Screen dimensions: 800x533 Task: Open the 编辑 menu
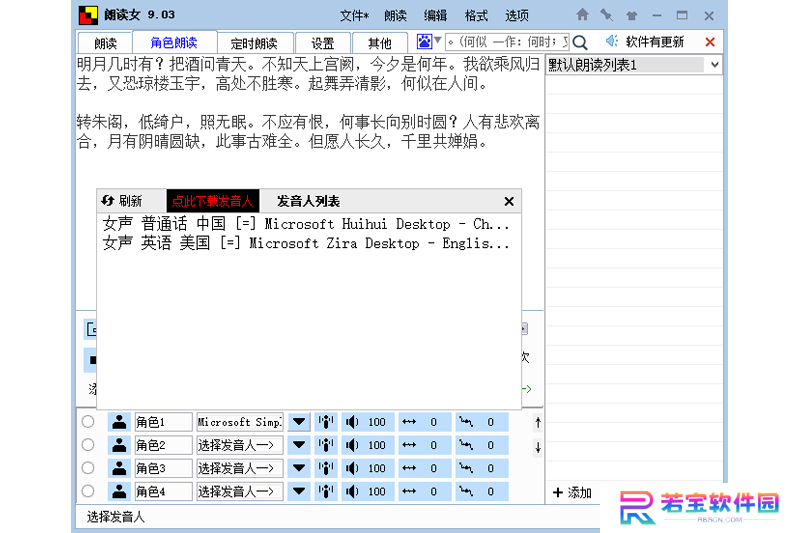point(435,16)
